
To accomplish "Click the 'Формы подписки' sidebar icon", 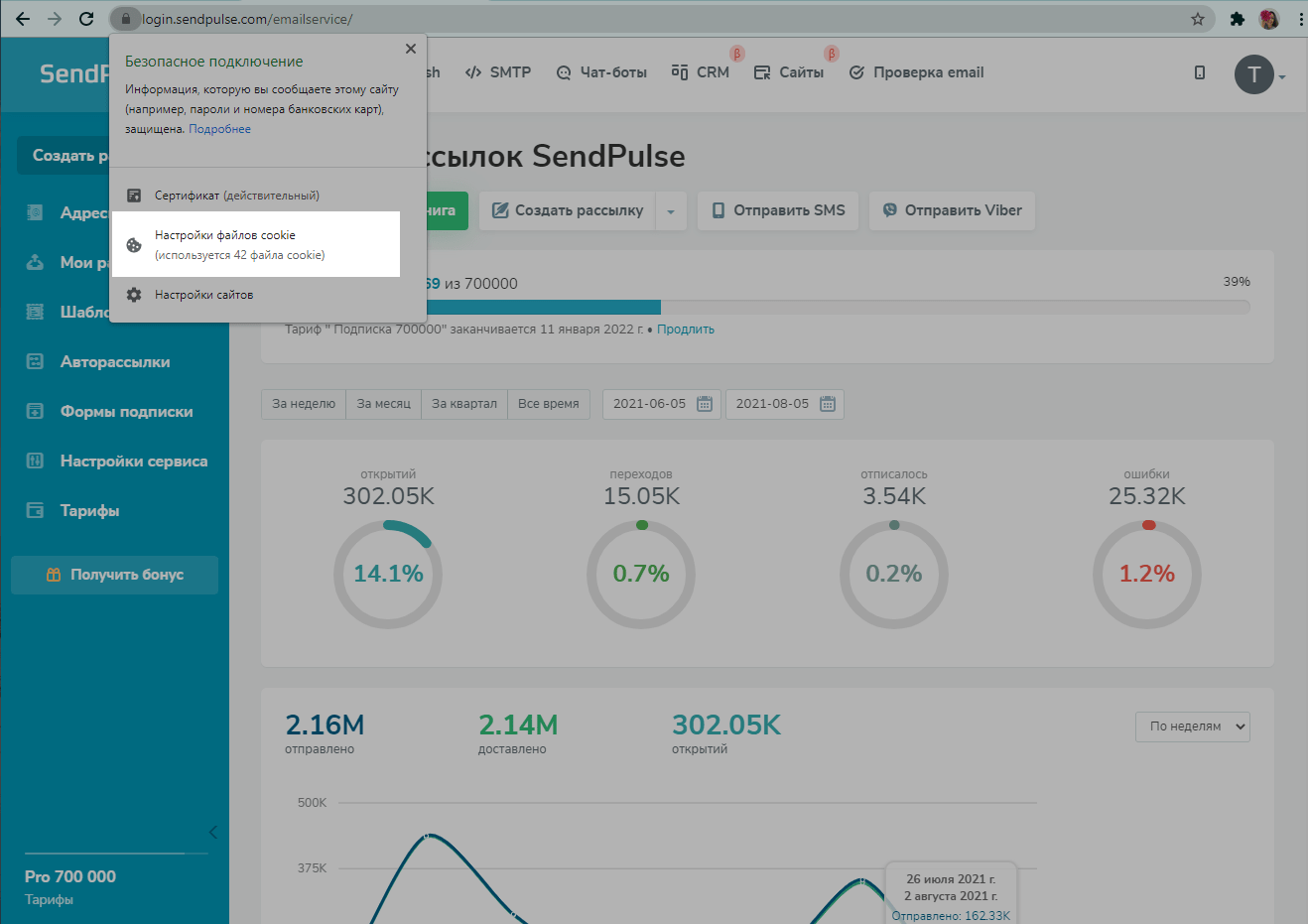I will coord(35,412).
